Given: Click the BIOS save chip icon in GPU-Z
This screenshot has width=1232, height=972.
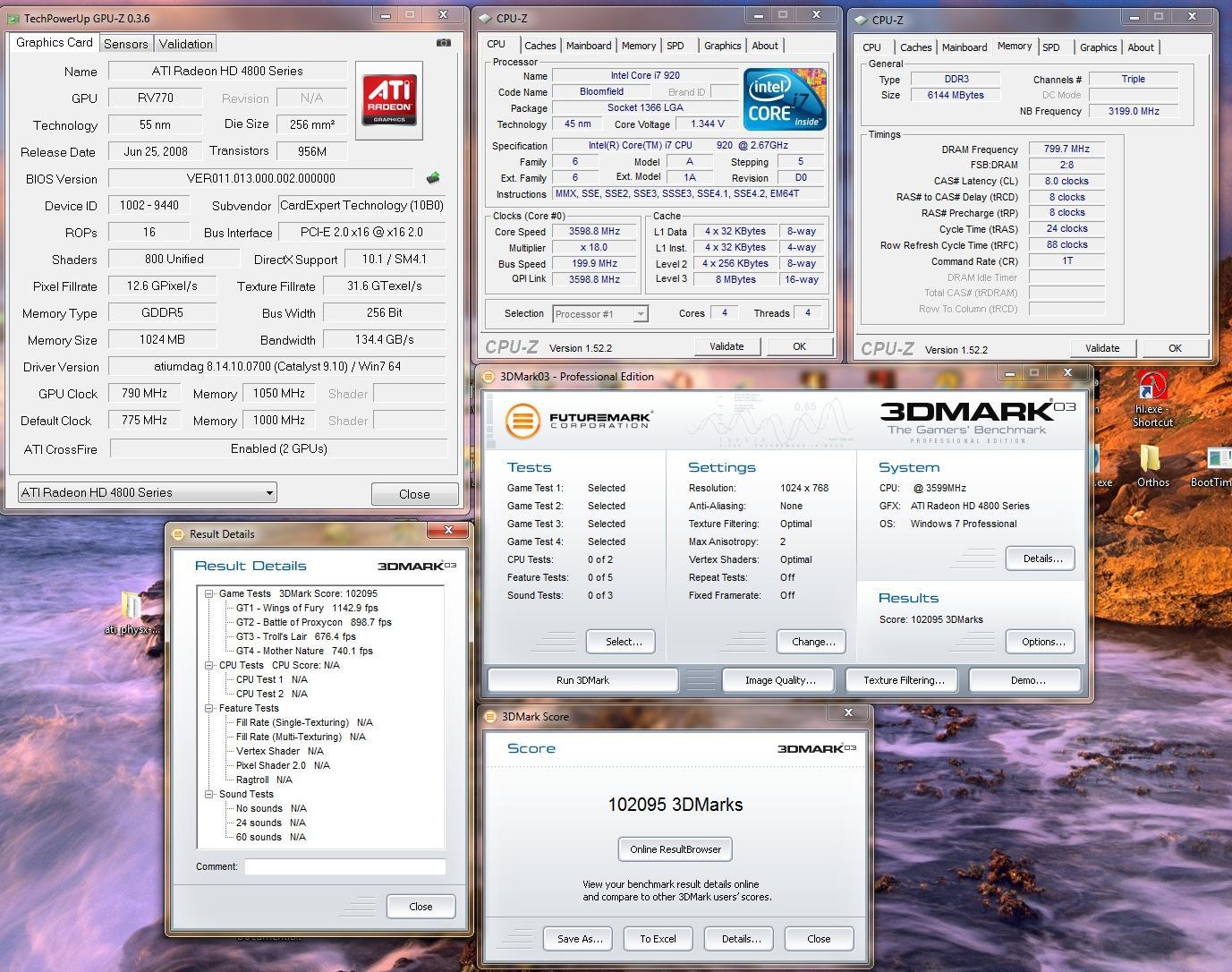Looking at the screenshot, I should click(x=434, y=178).
